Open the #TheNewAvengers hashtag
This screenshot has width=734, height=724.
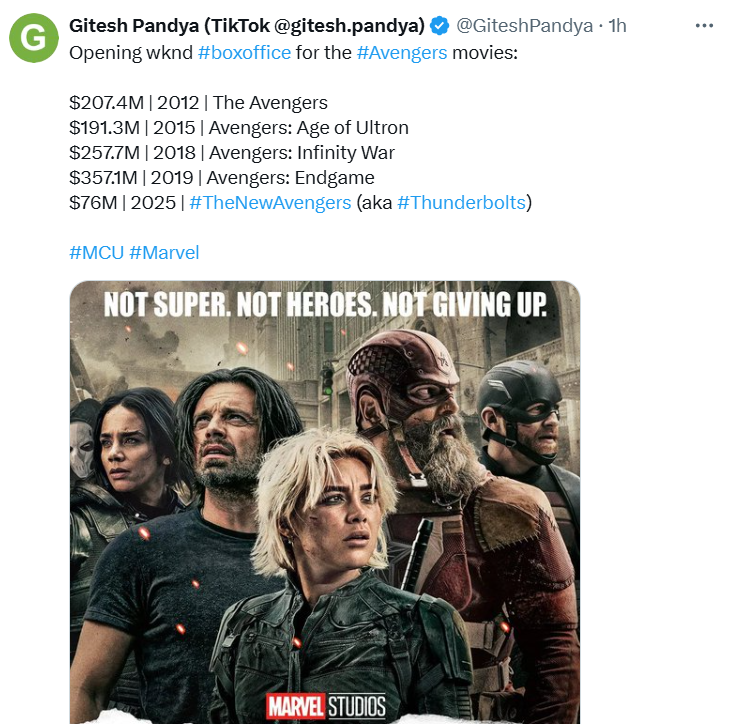tap(270, 203)
